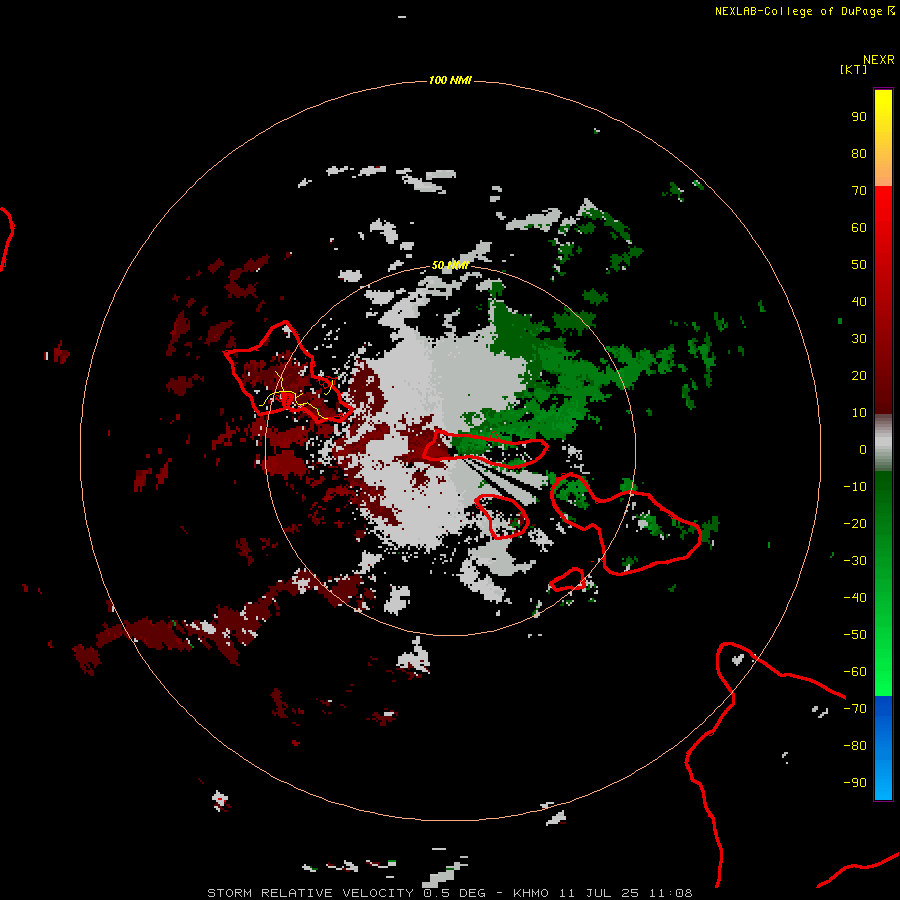900x900 pixels.
Task: Click the -50 label on color bar
Action: 855,635
